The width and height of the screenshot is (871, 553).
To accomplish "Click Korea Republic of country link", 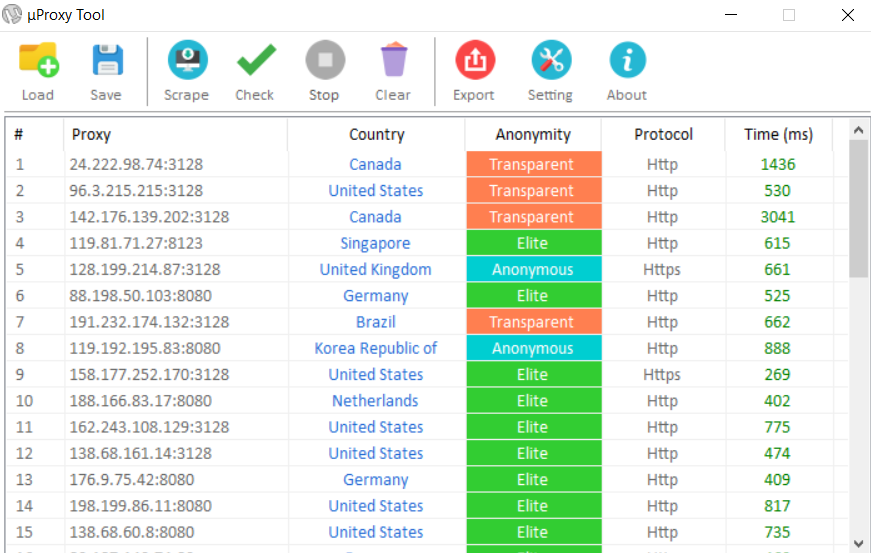I will pyautogui.click(x=376, y=348).
